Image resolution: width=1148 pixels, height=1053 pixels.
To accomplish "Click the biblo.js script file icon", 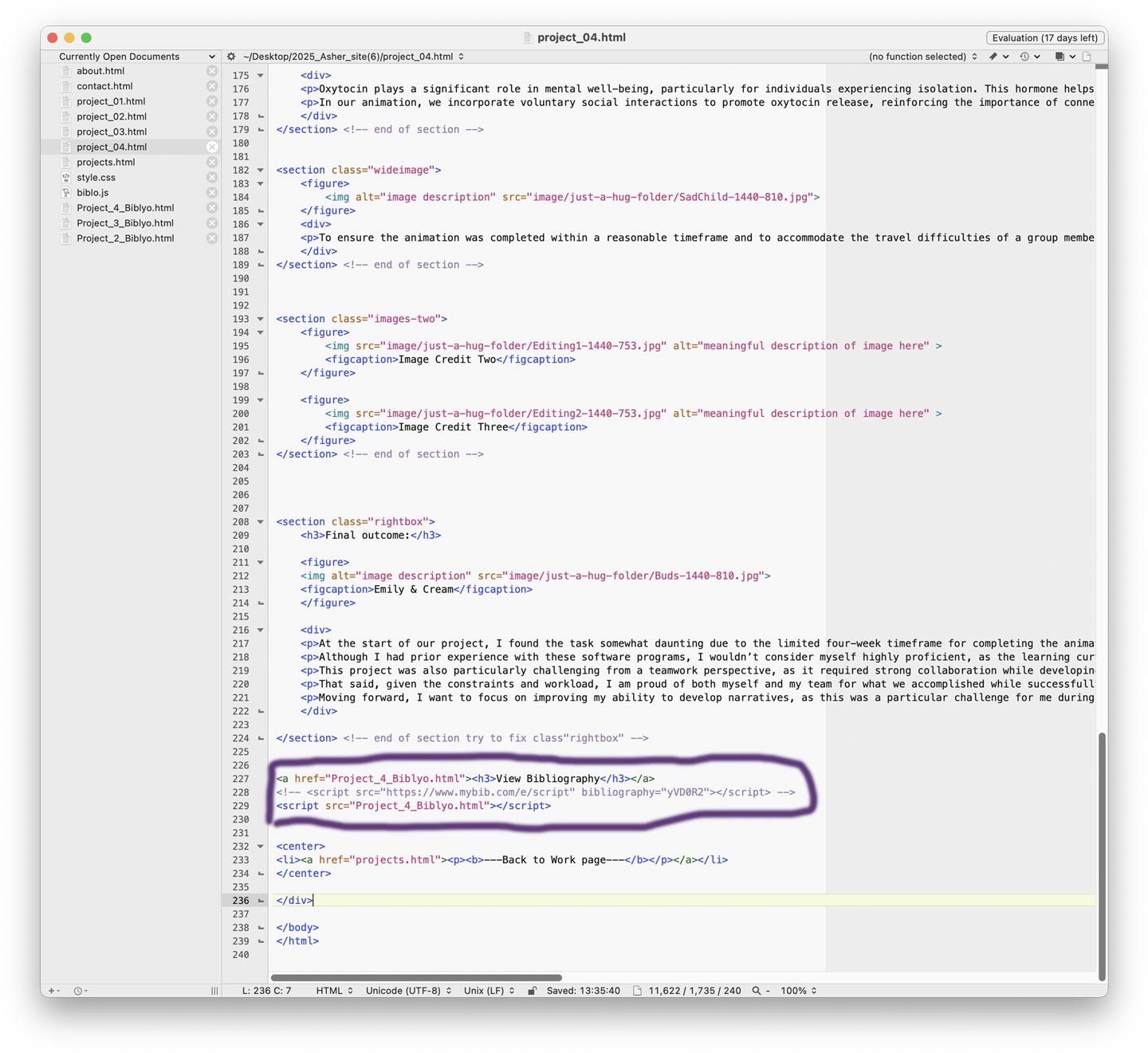I will click(66, 192).
